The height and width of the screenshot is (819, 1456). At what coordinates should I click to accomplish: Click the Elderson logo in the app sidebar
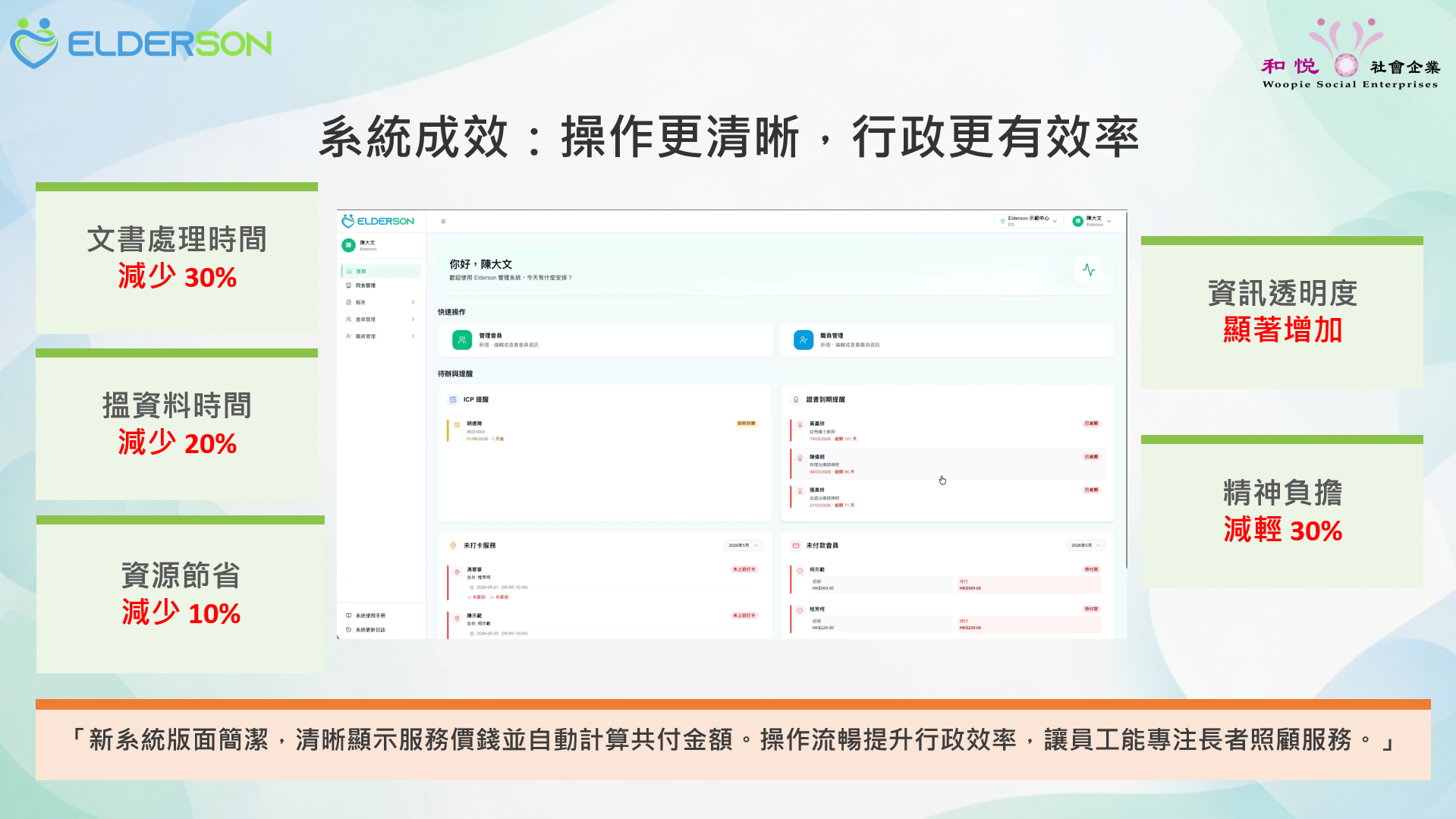[x=378, y=221]
